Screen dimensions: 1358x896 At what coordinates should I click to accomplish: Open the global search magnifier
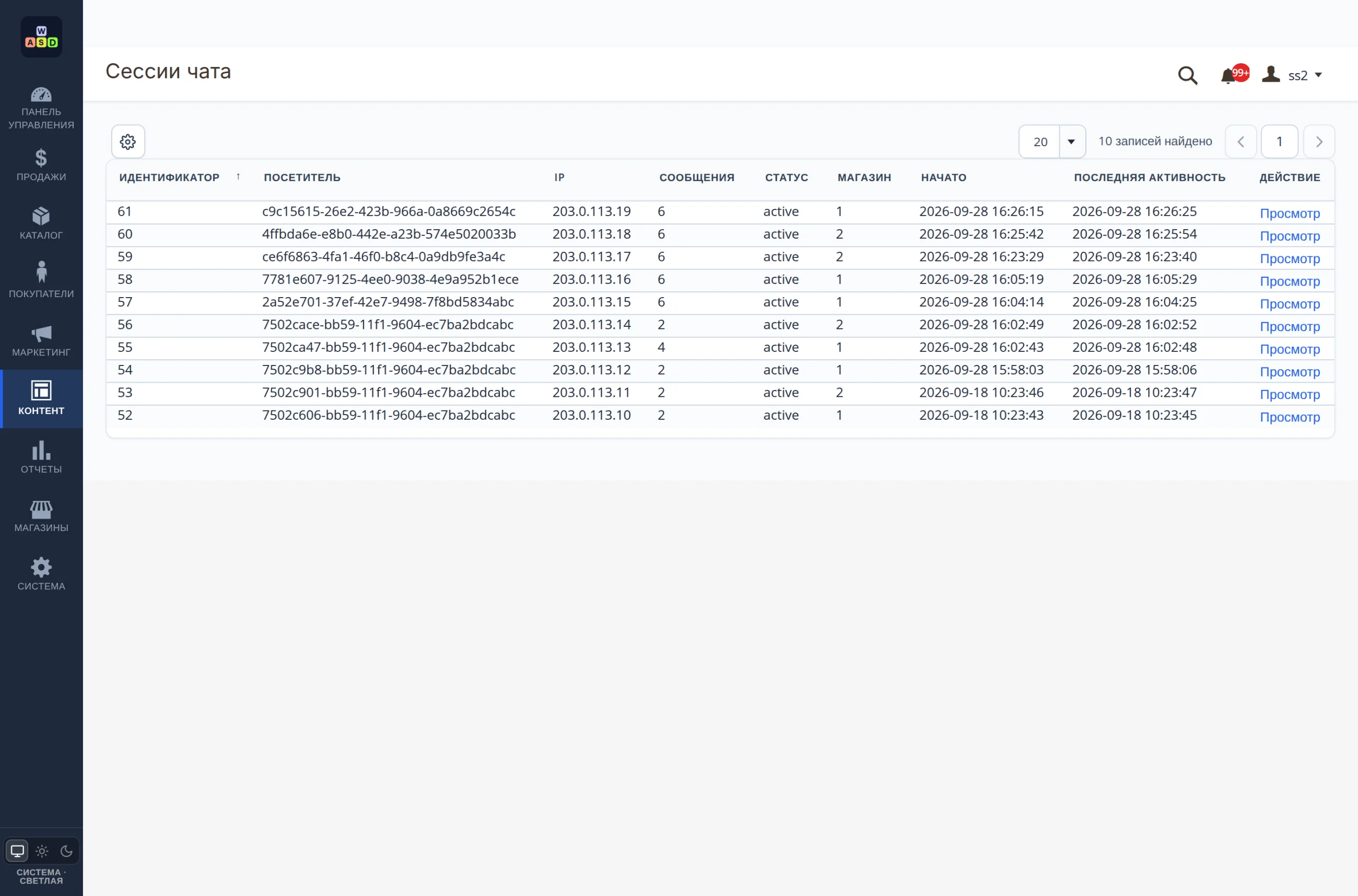click(1188, 75)
